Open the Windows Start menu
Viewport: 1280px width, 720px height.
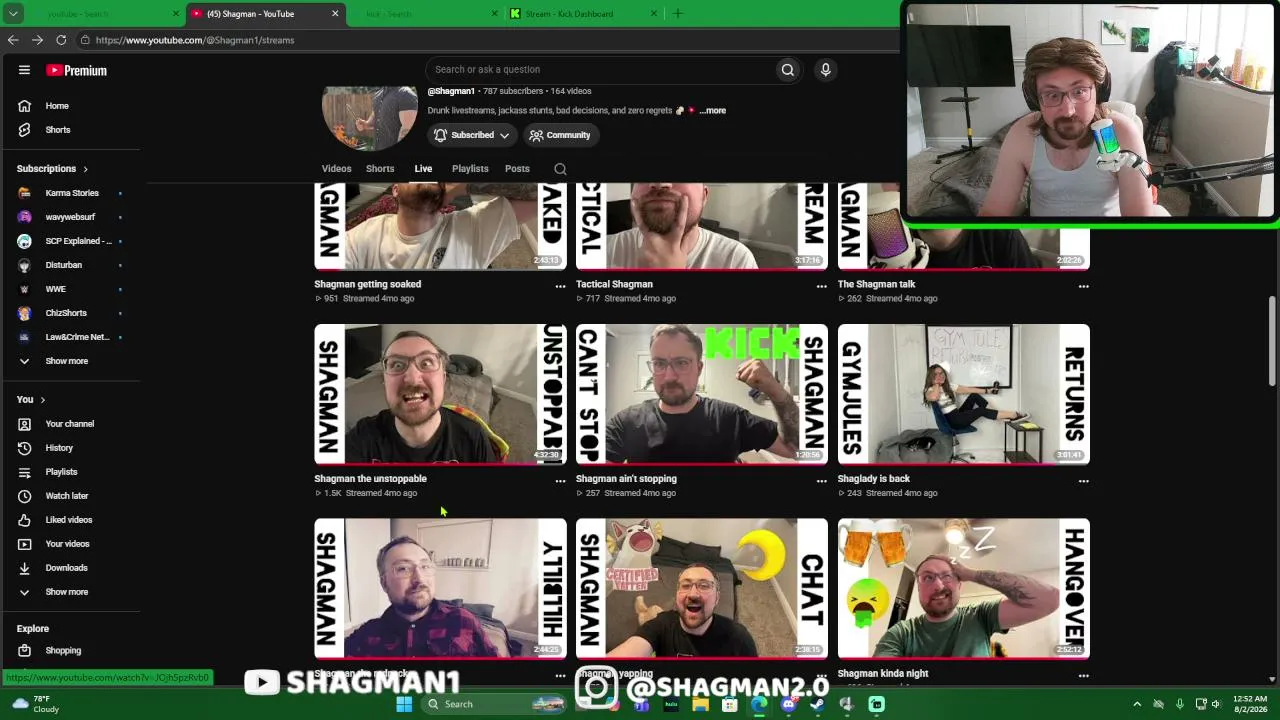[x=404, y=704]
